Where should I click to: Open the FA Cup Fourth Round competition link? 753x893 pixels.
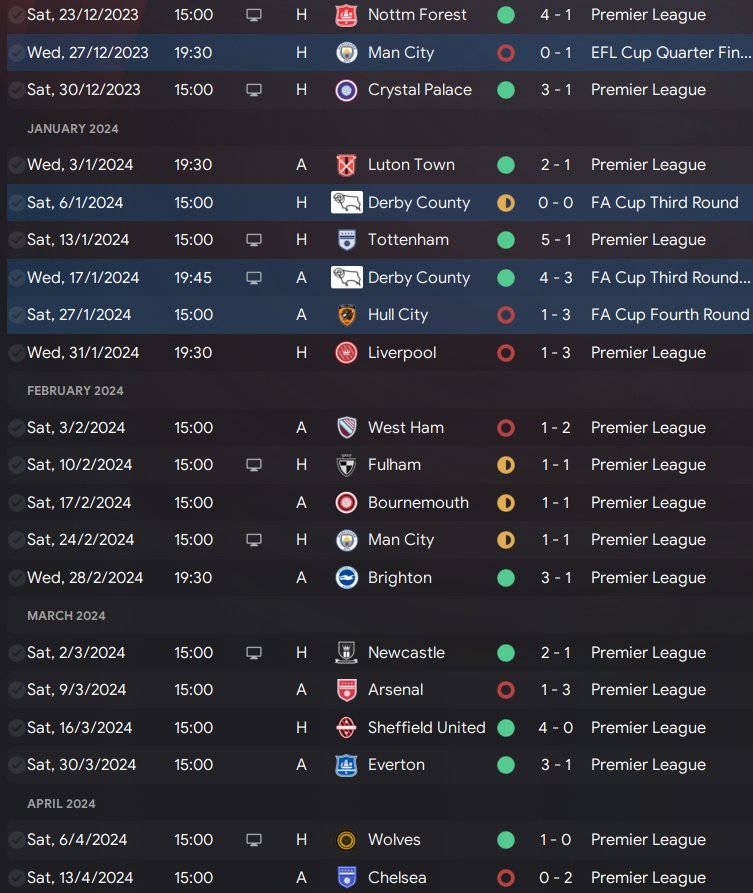(x=669, y=315)
